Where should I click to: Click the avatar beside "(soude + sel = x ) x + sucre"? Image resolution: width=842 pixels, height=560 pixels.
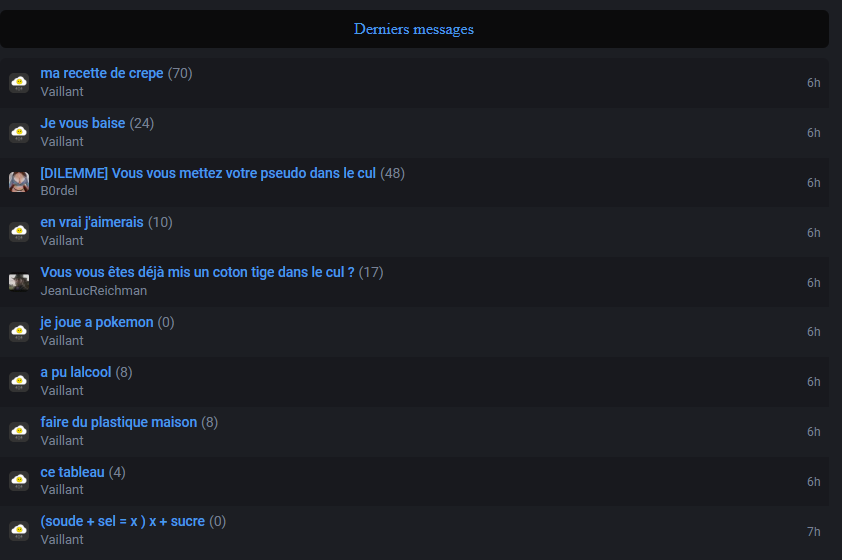pyautogui.click(x=19, y=530)
